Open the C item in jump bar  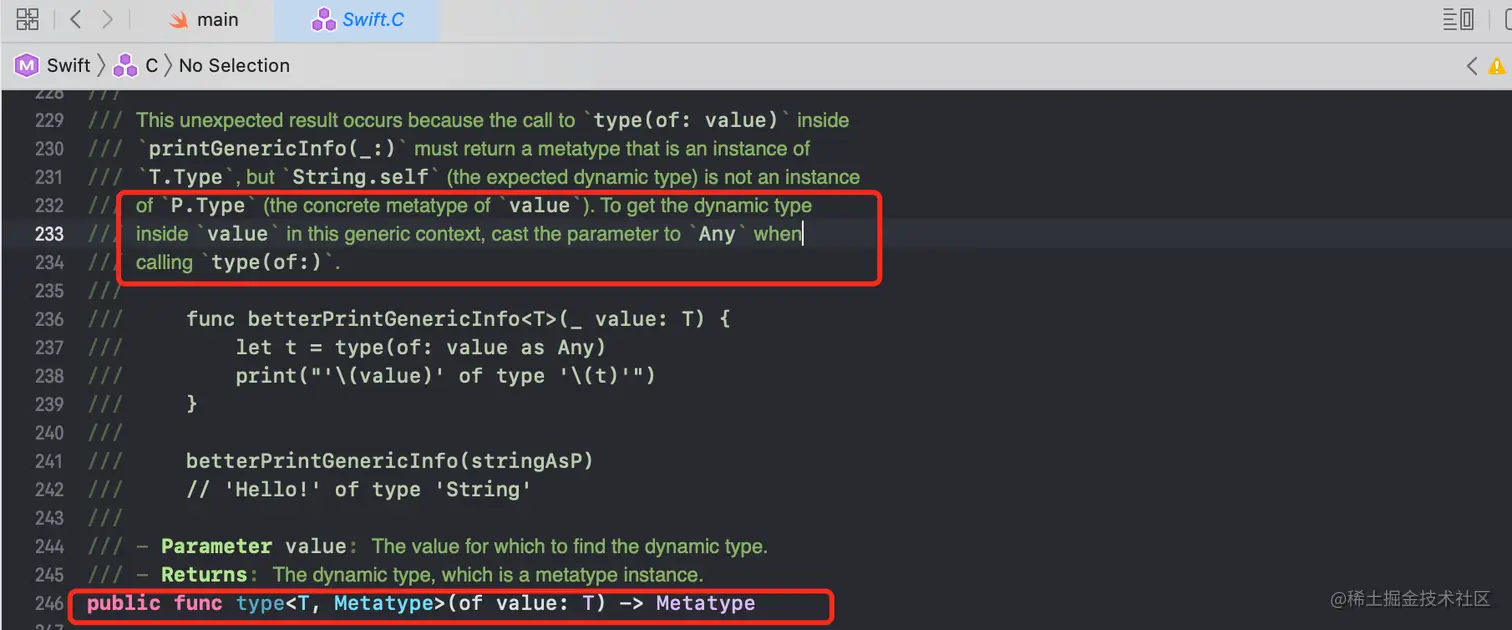[x=152, y=65]
